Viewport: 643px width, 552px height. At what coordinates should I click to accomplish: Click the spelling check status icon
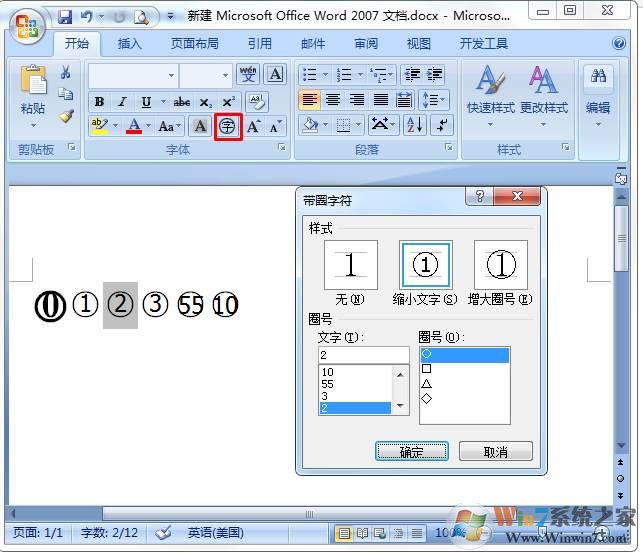(x=164, y=533)
